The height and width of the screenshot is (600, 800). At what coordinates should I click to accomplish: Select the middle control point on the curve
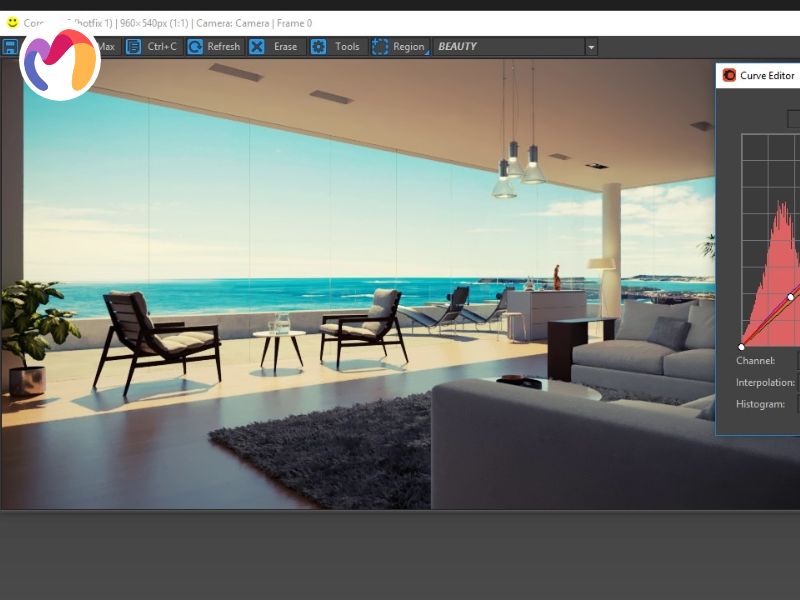coord(791,297)
